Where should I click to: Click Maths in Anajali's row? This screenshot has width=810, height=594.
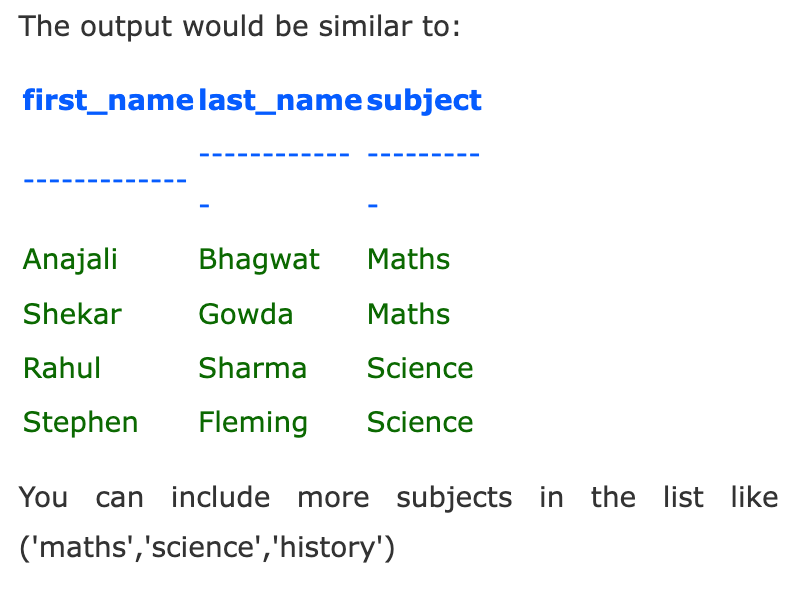pyautogui.click(x=408, y=260)
